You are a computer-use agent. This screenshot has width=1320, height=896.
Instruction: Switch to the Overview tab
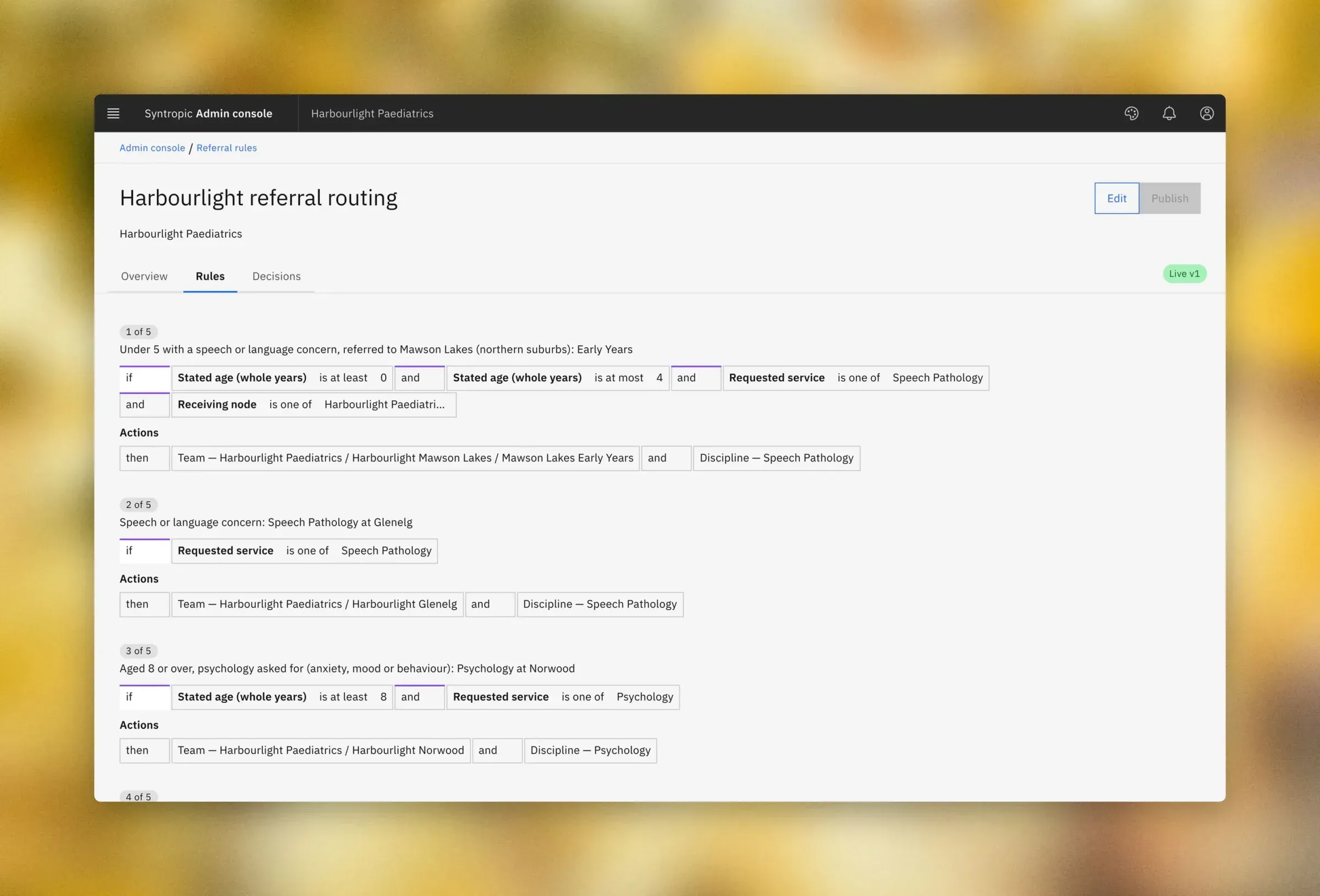[144, 276]
